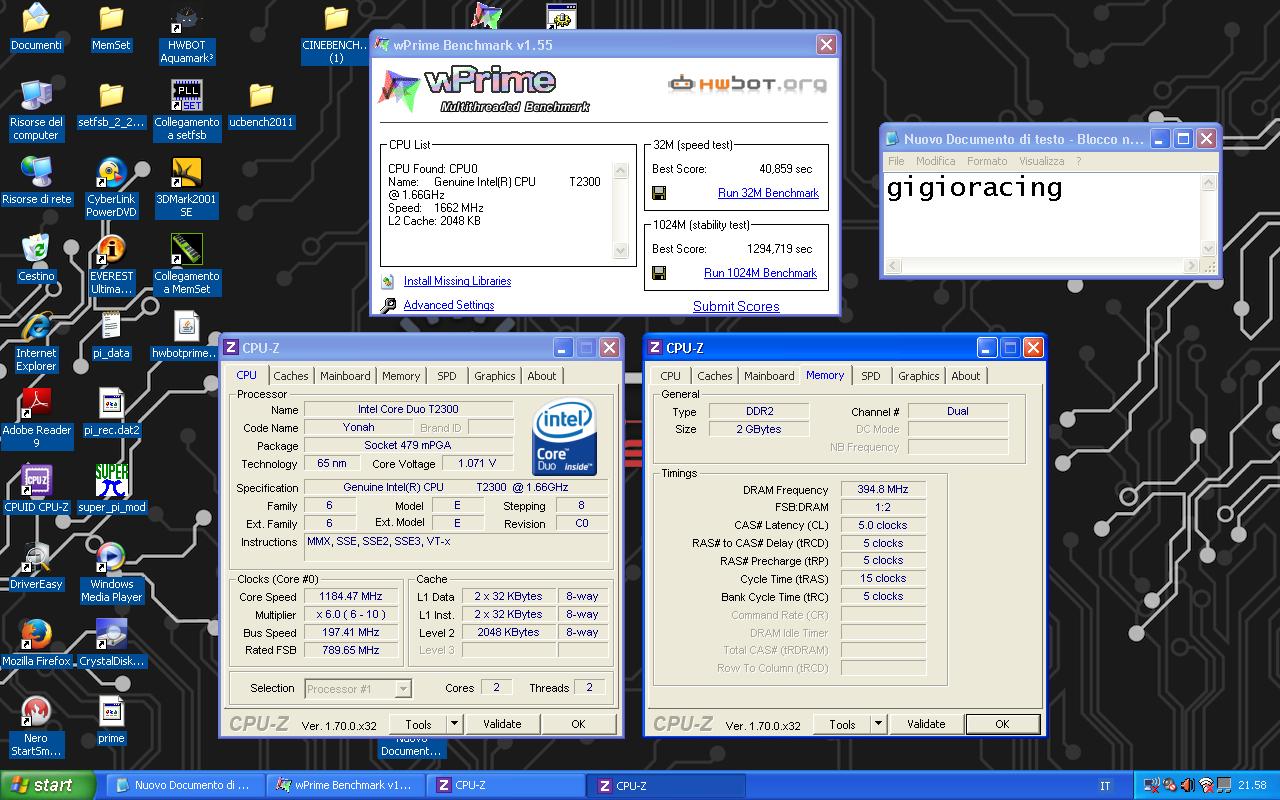Image resolution: width=1280 pixels, height=800 pixels.
Task: Launch 3DMark2001 SE shortcut
Action: click(x=186, y=187)
